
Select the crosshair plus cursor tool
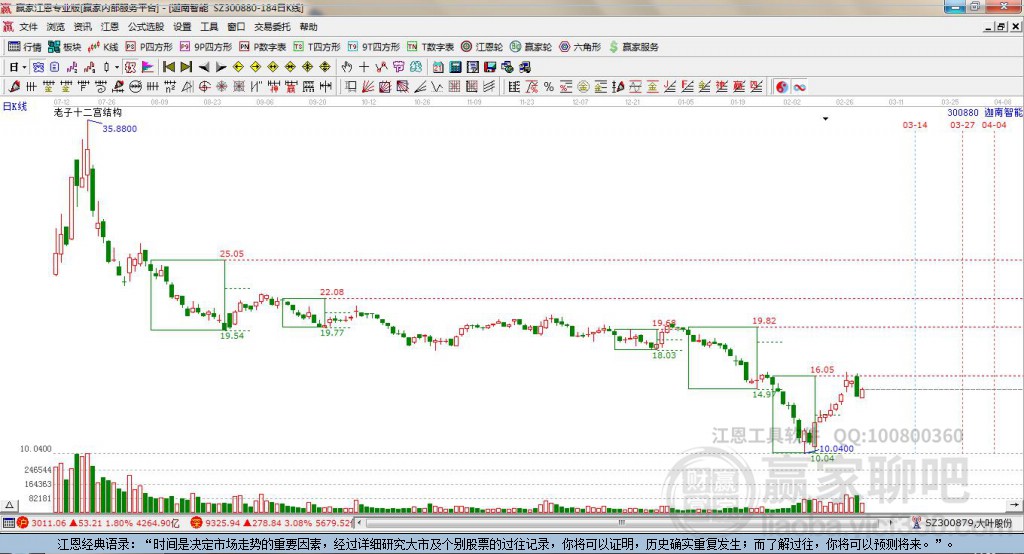click(x=364, y=67)
